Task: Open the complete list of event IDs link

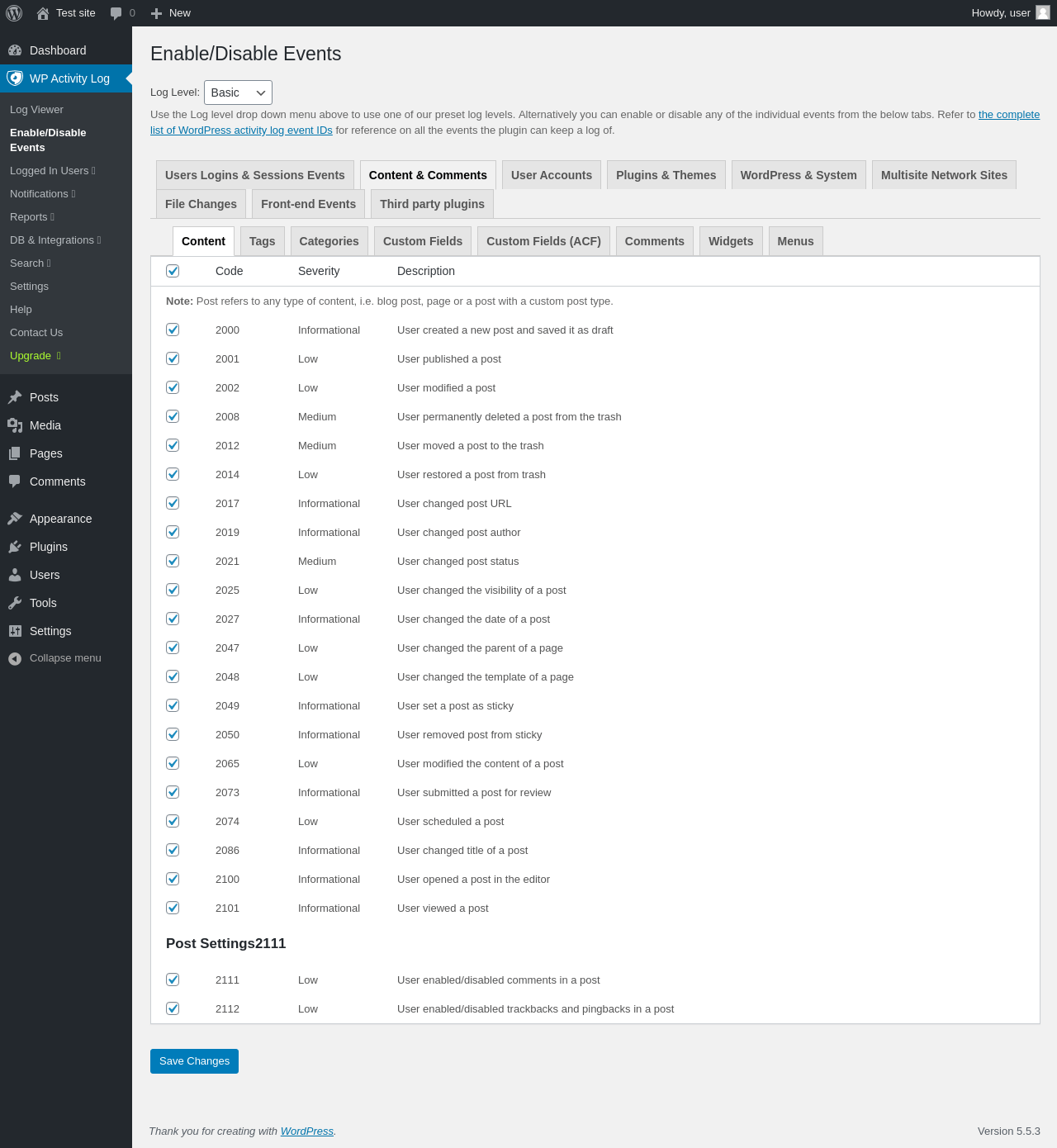Action: (1008, 115)
